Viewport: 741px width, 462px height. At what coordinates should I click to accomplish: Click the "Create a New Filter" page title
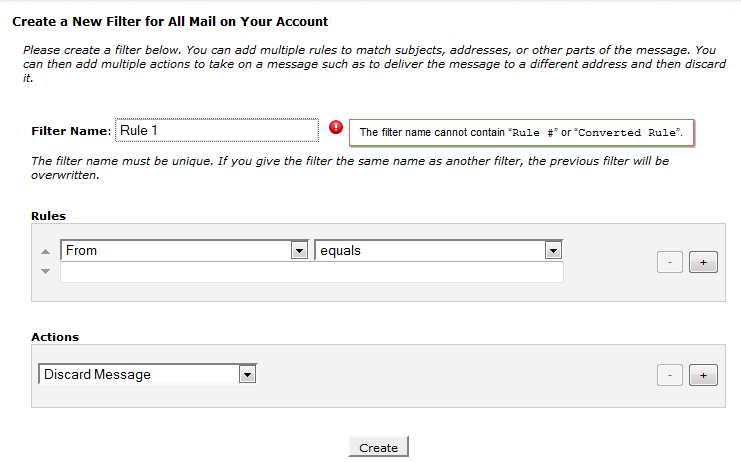pos(170,21)
